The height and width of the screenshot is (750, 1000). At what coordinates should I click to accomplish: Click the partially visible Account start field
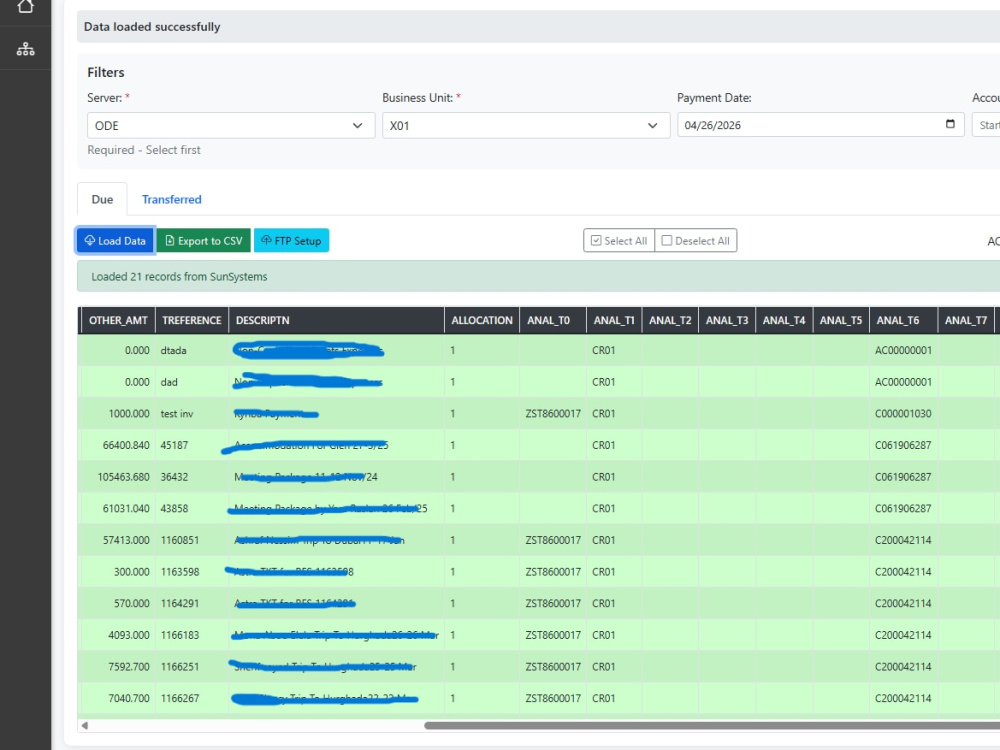[x=986, y=125]
